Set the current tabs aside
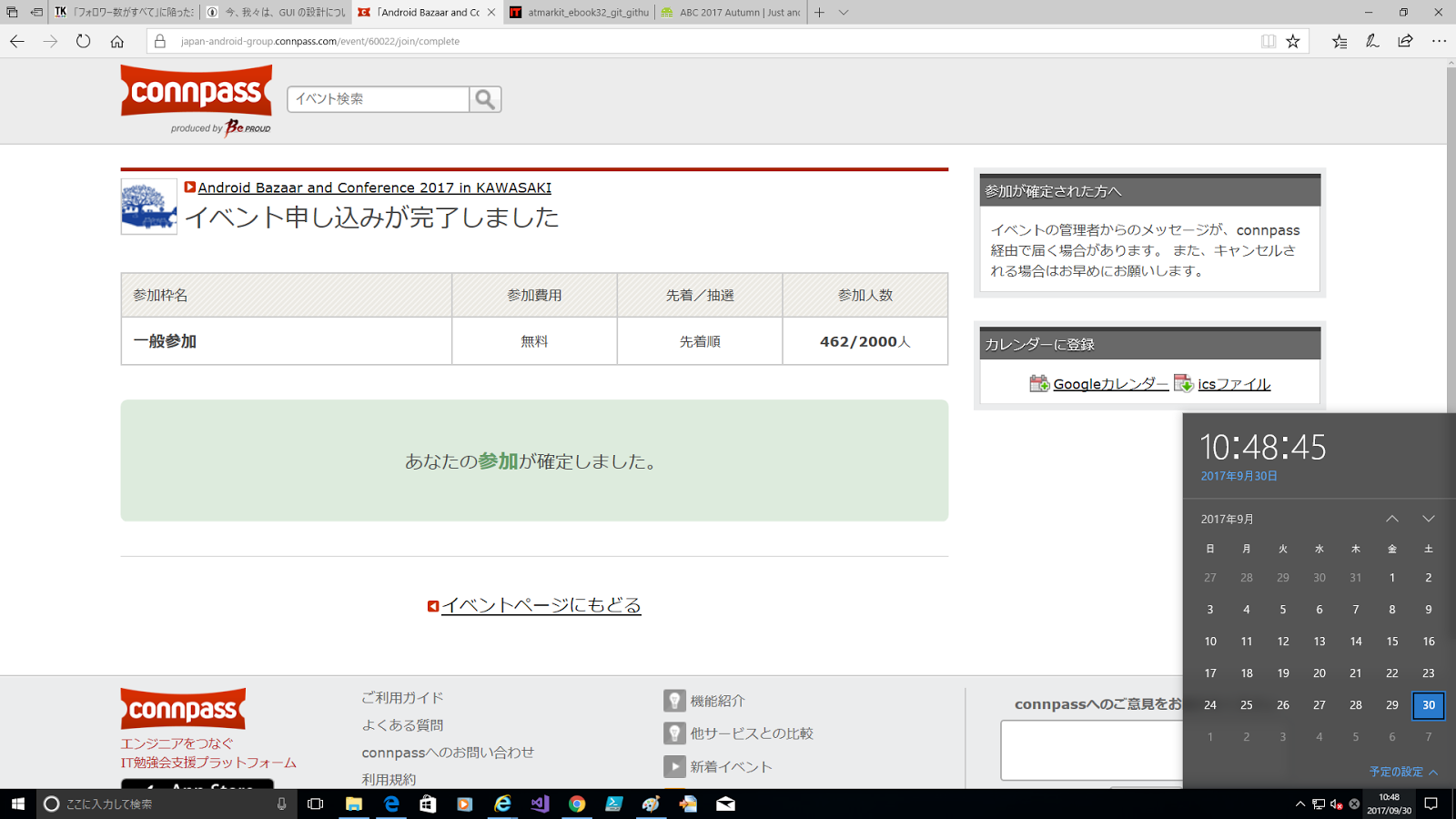This screenshot has height=819, width=1456. [36, 12]
